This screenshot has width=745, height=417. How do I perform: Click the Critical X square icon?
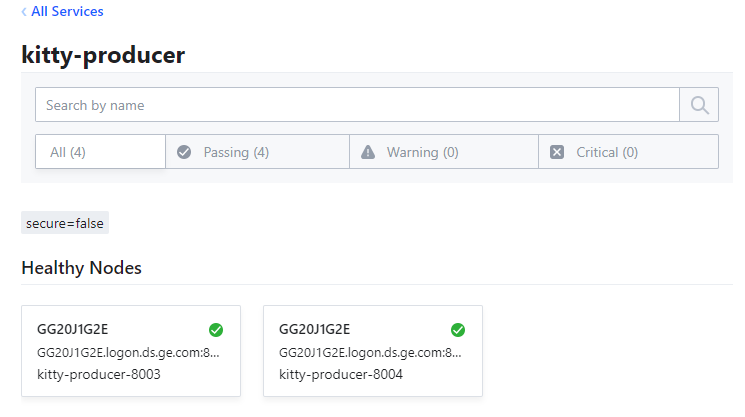click(557, 152)
